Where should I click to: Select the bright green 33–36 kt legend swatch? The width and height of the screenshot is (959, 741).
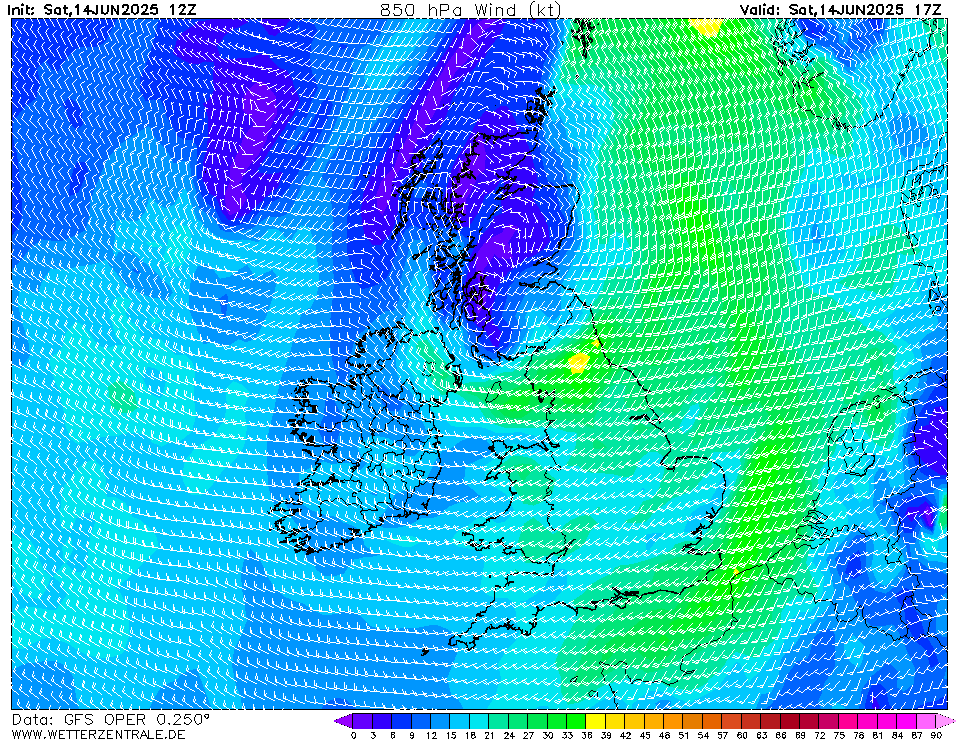pos(576,721)
